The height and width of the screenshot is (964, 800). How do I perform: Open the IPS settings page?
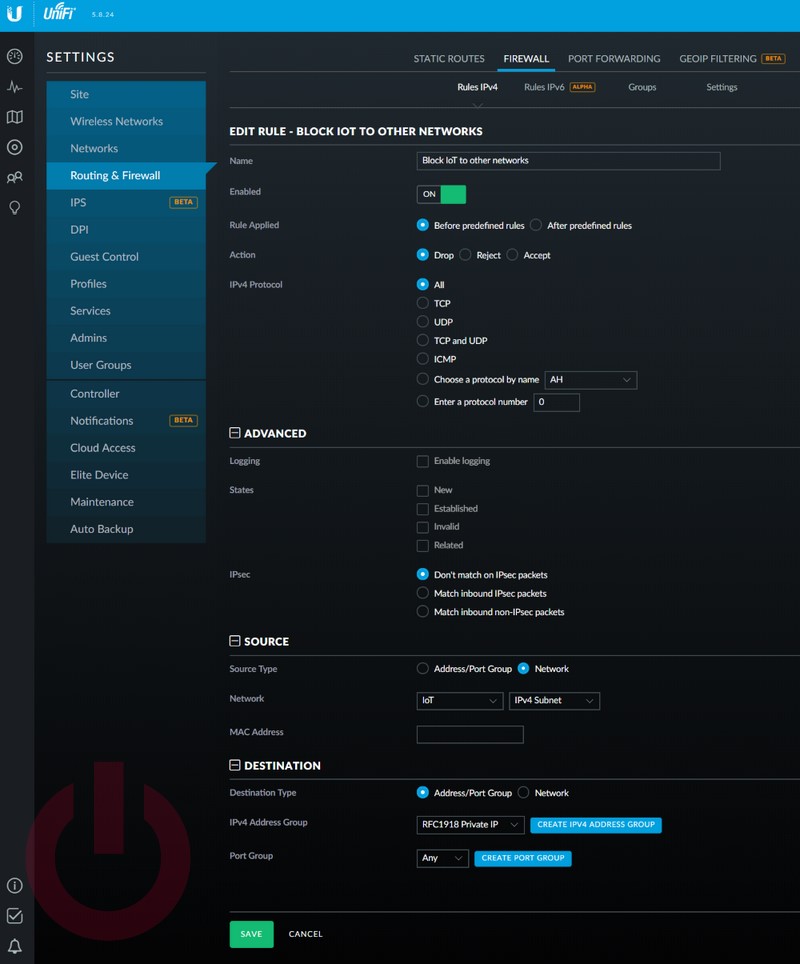(x=126, y=203)
